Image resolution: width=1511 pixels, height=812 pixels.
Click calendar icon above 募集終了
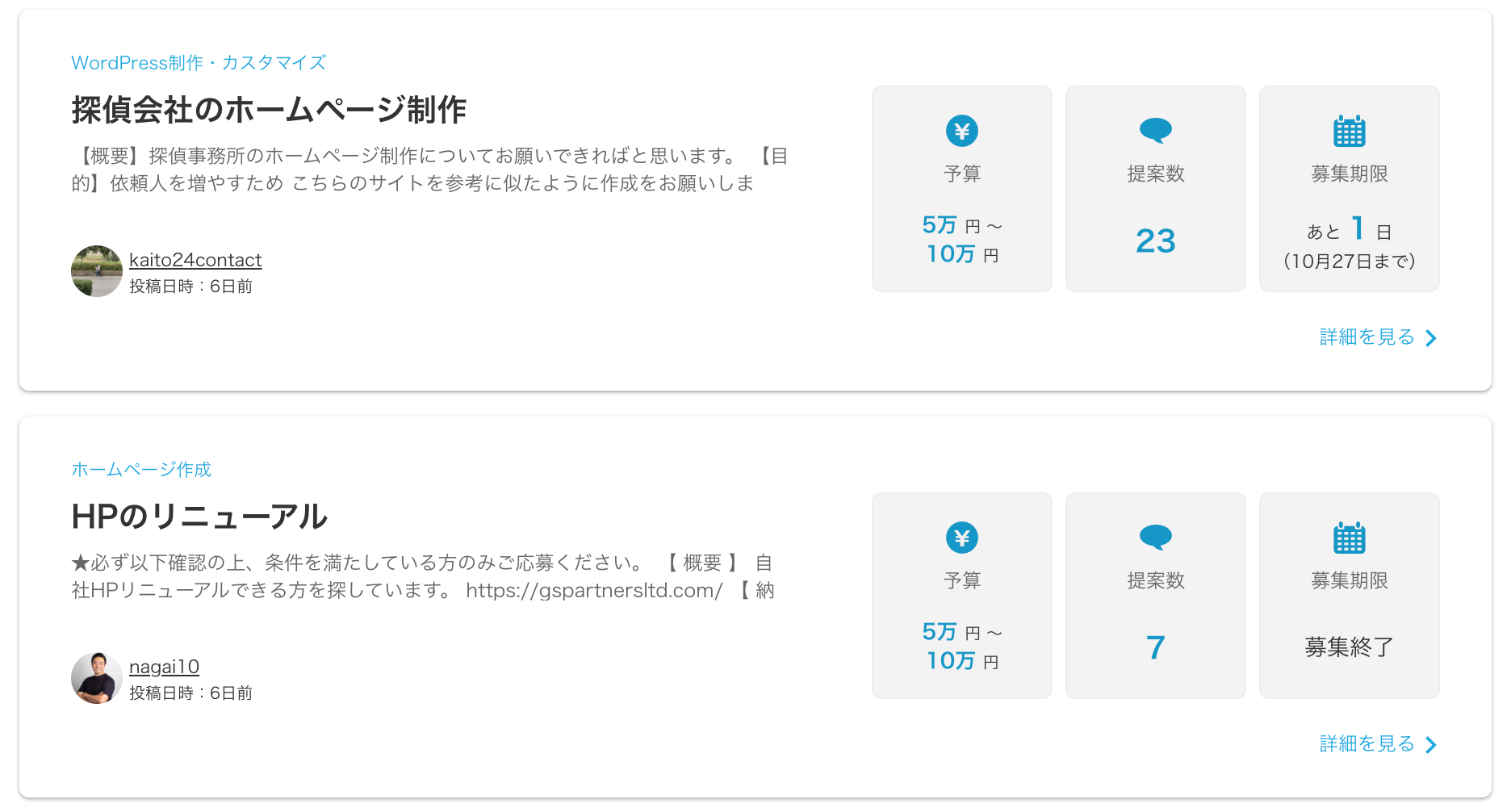coord(1349,538)
